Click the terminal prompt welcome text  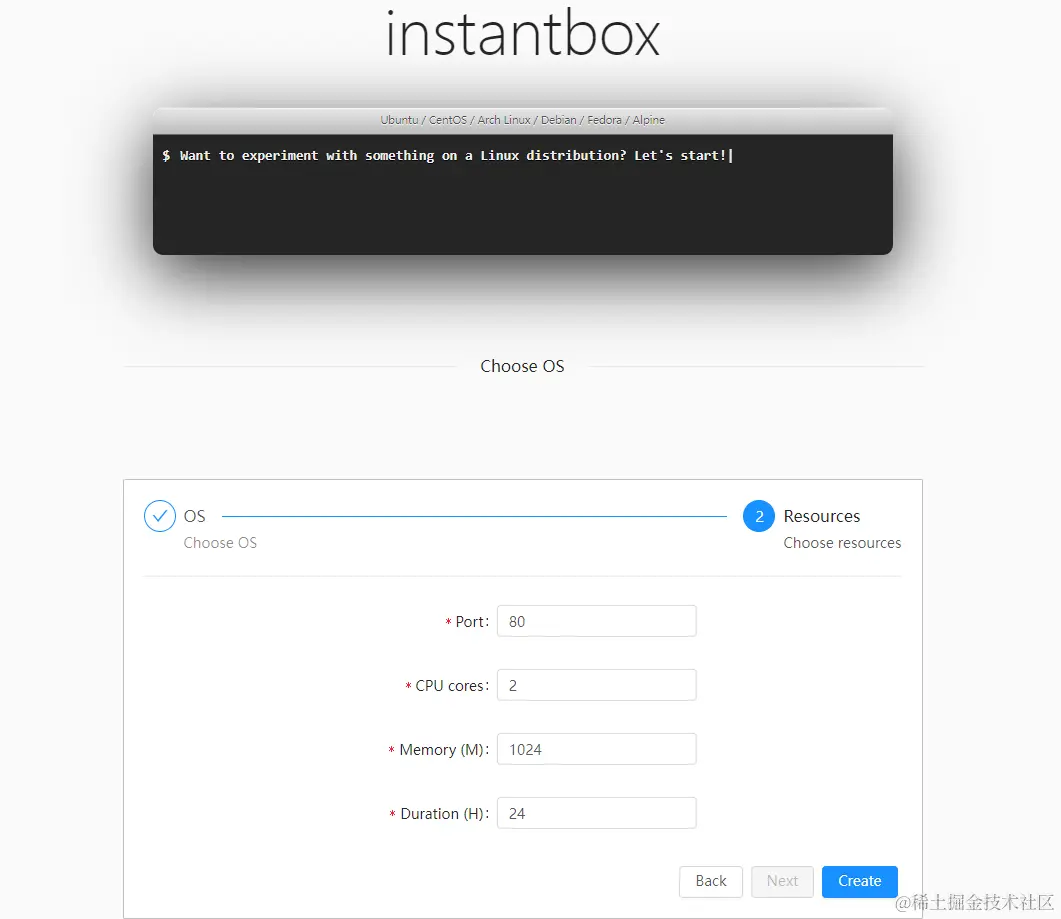[x=452, y=156]
